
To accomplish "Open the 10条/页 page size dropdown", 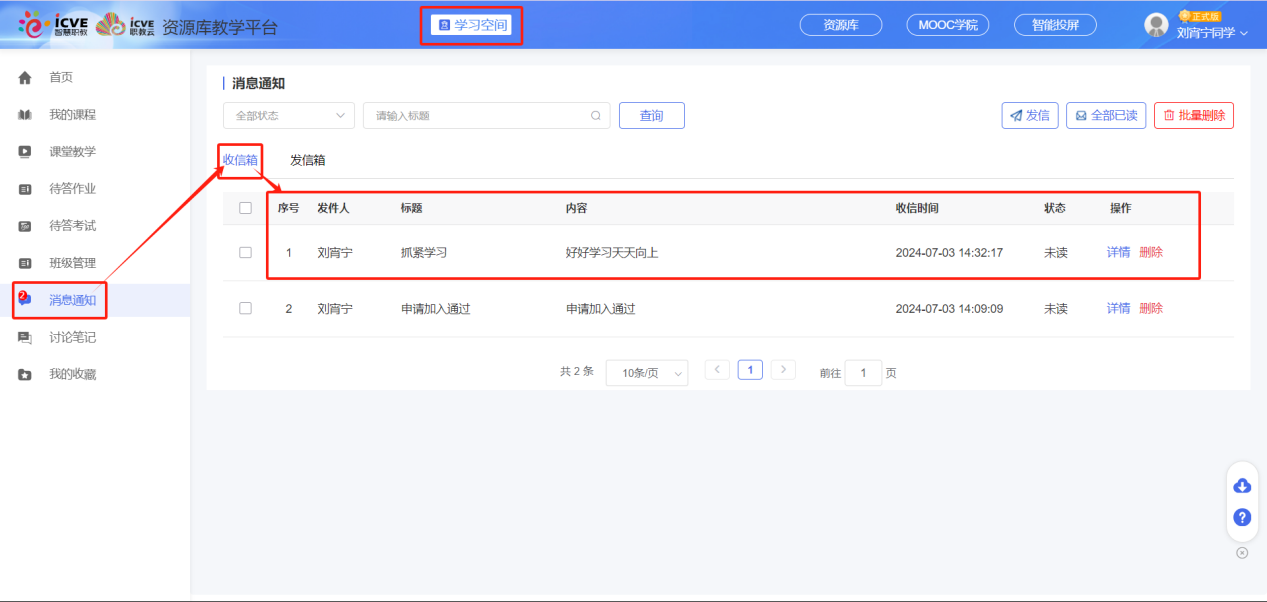I will click(x=646, y=372).
